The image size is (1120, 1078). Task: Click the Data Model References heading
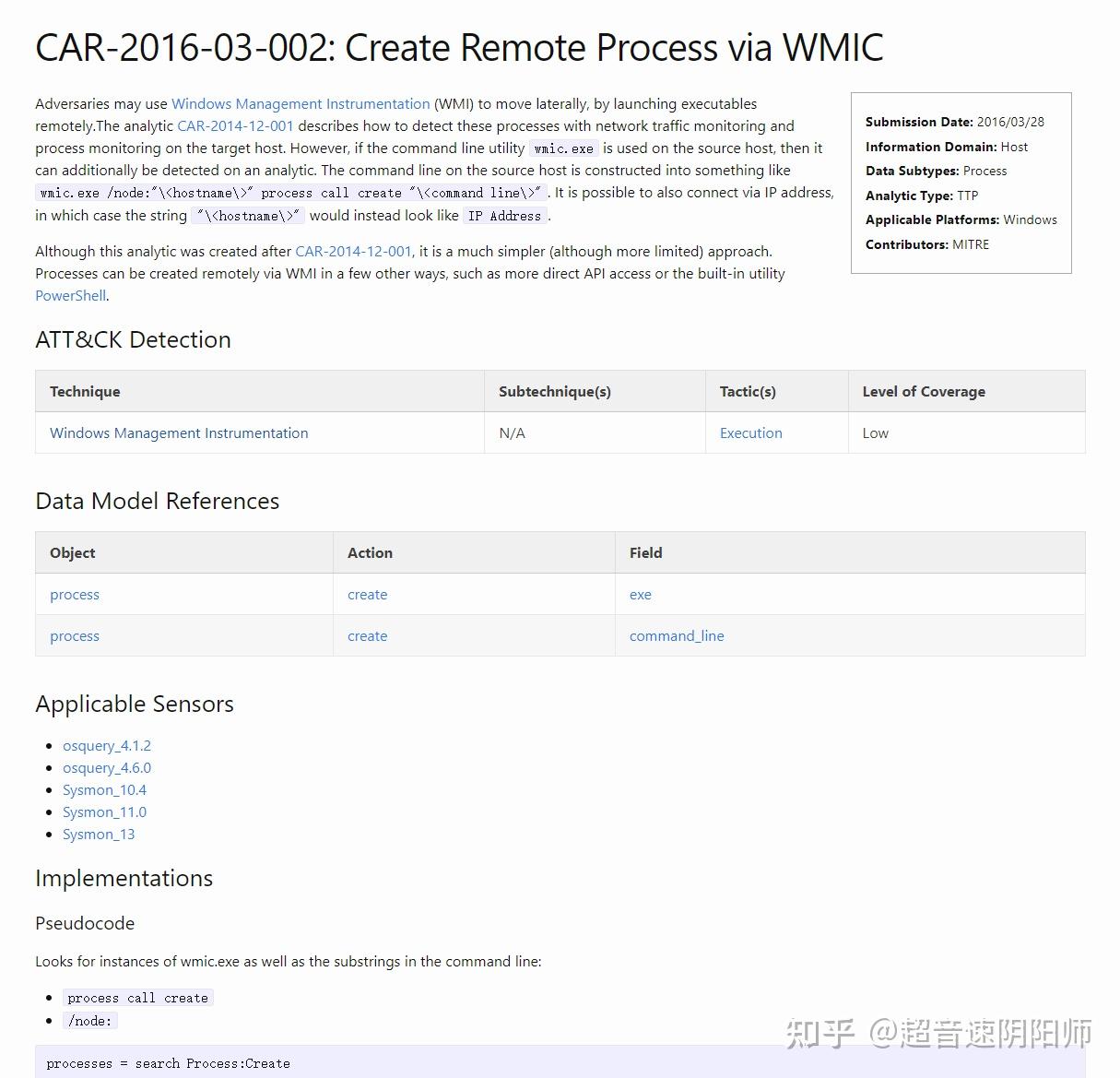(157, 502)
